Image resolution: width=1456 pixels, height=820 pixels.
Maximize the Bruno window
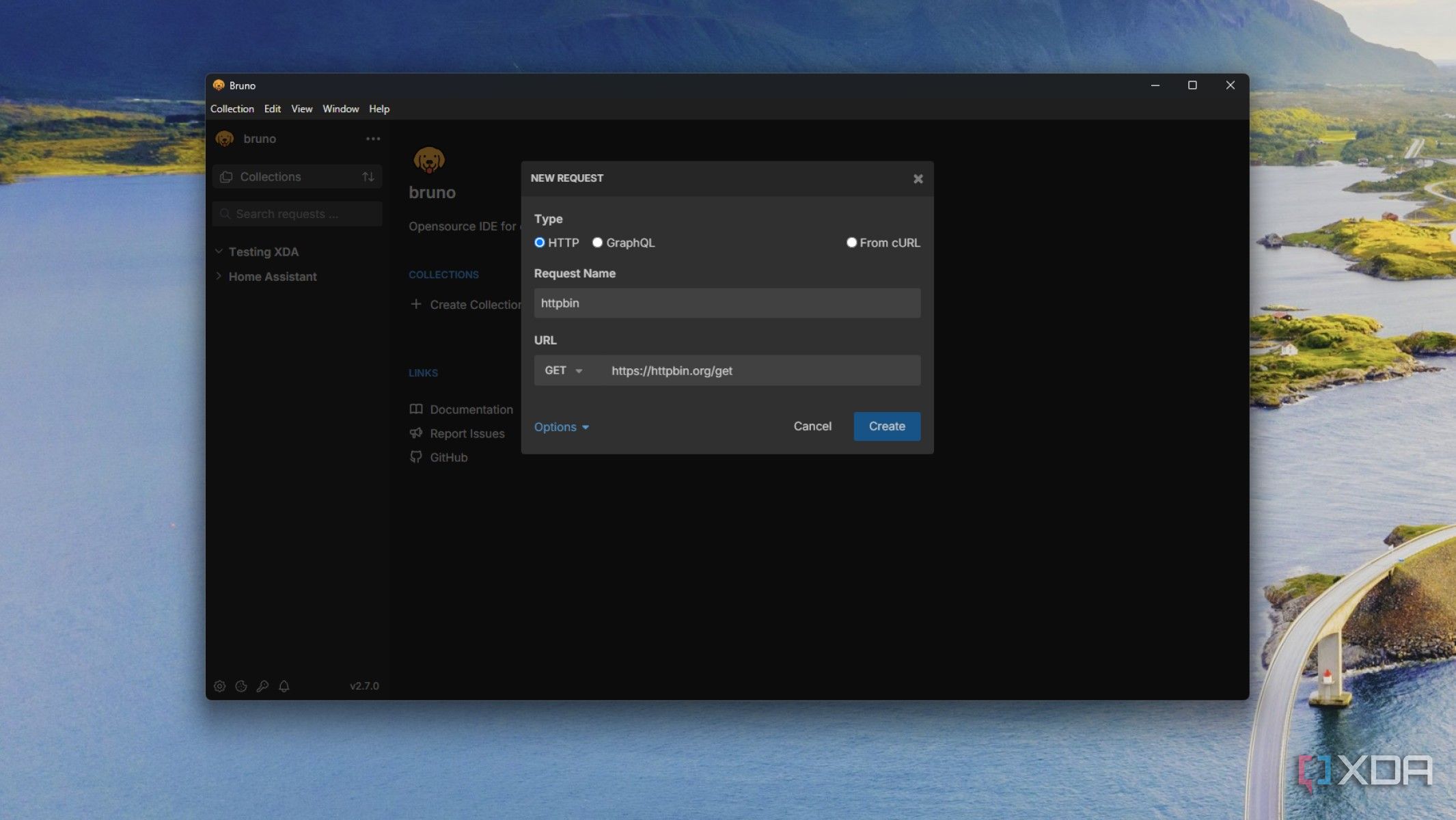pyautogui.click(x=1192, y=85)
